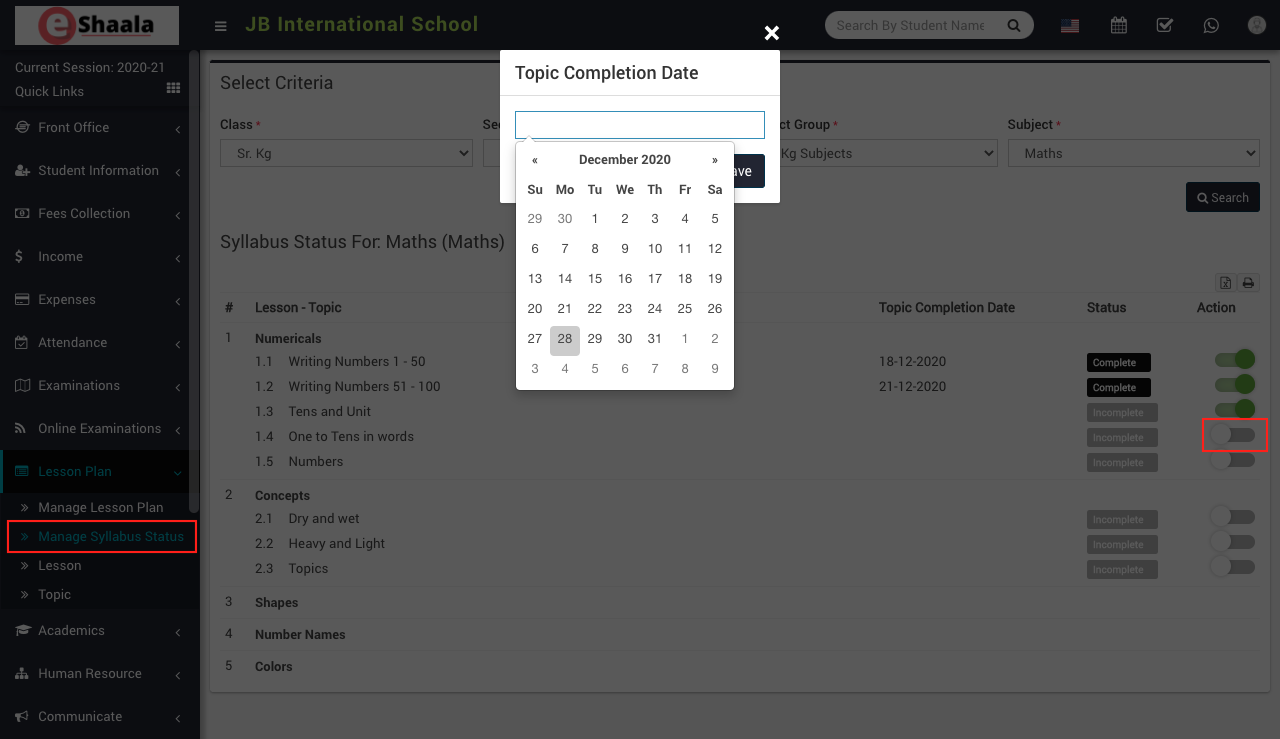Viewport: 1280px width, 739px height.
Task: Disable the Writing Numbers 1 - 50 toggle
Action: (1234, 360)
